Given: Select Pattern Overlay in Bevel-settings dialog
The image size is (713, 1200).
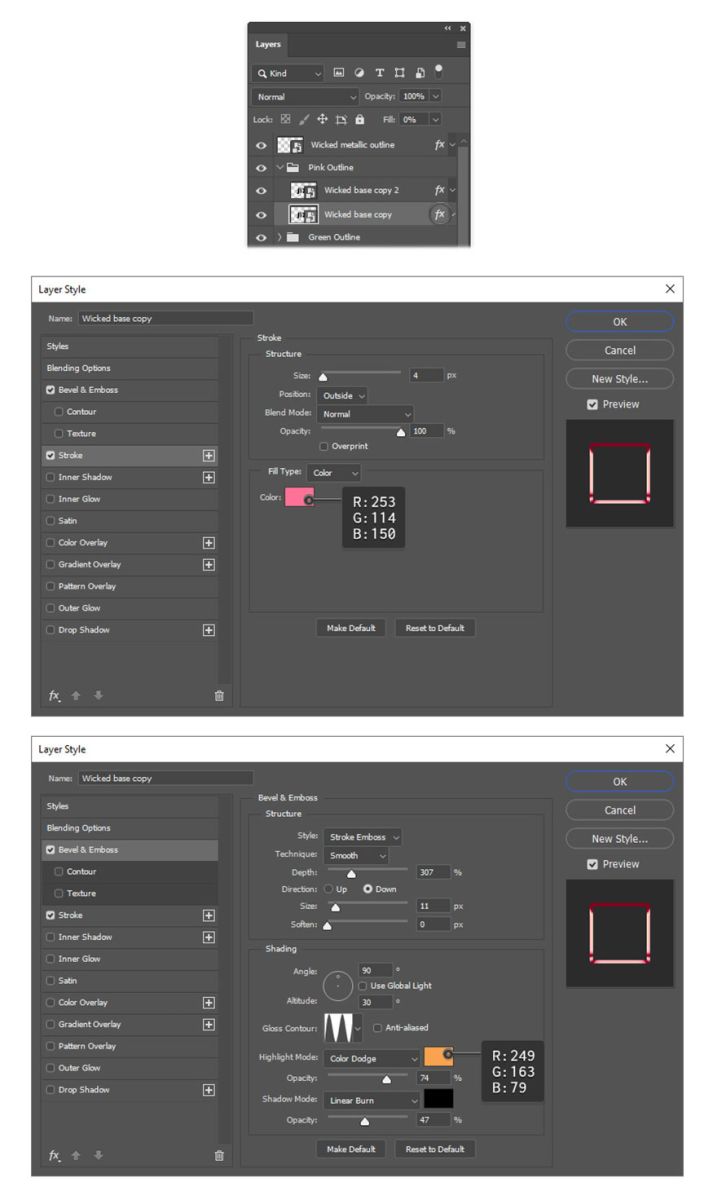Looking at the screenshot, I should [x=129, y=1046].
